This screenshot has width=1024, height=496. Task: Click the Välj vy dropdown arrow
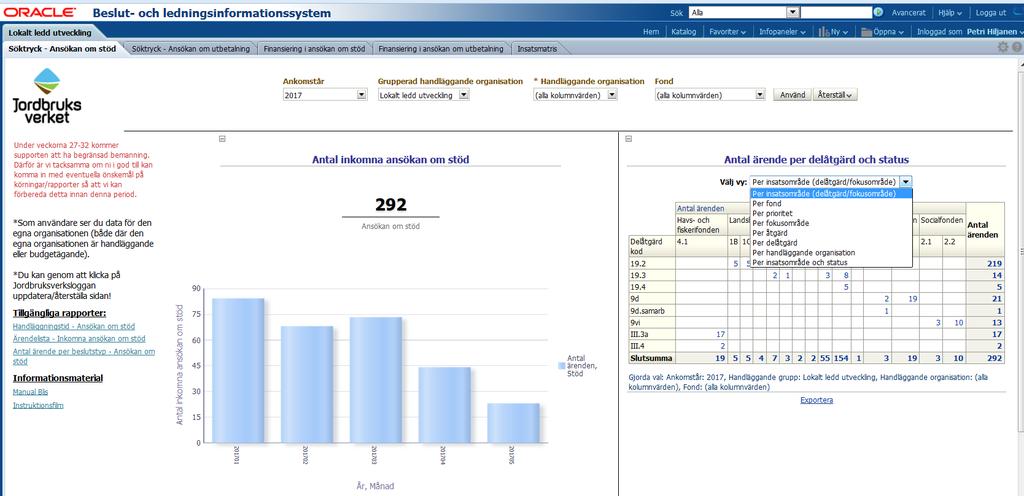[x=906, y=182]
